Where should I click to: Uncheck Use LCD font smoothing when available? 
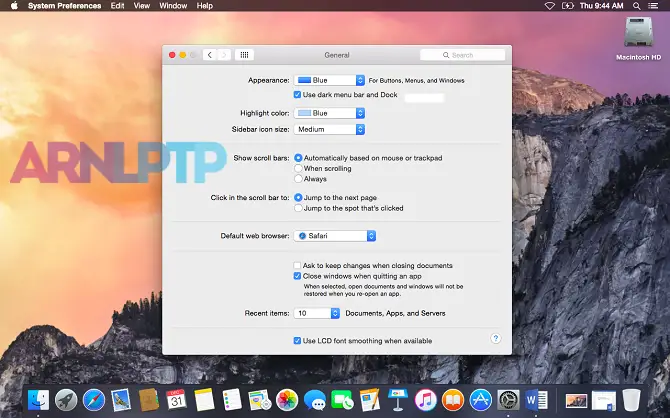click(x=297, y=341)
